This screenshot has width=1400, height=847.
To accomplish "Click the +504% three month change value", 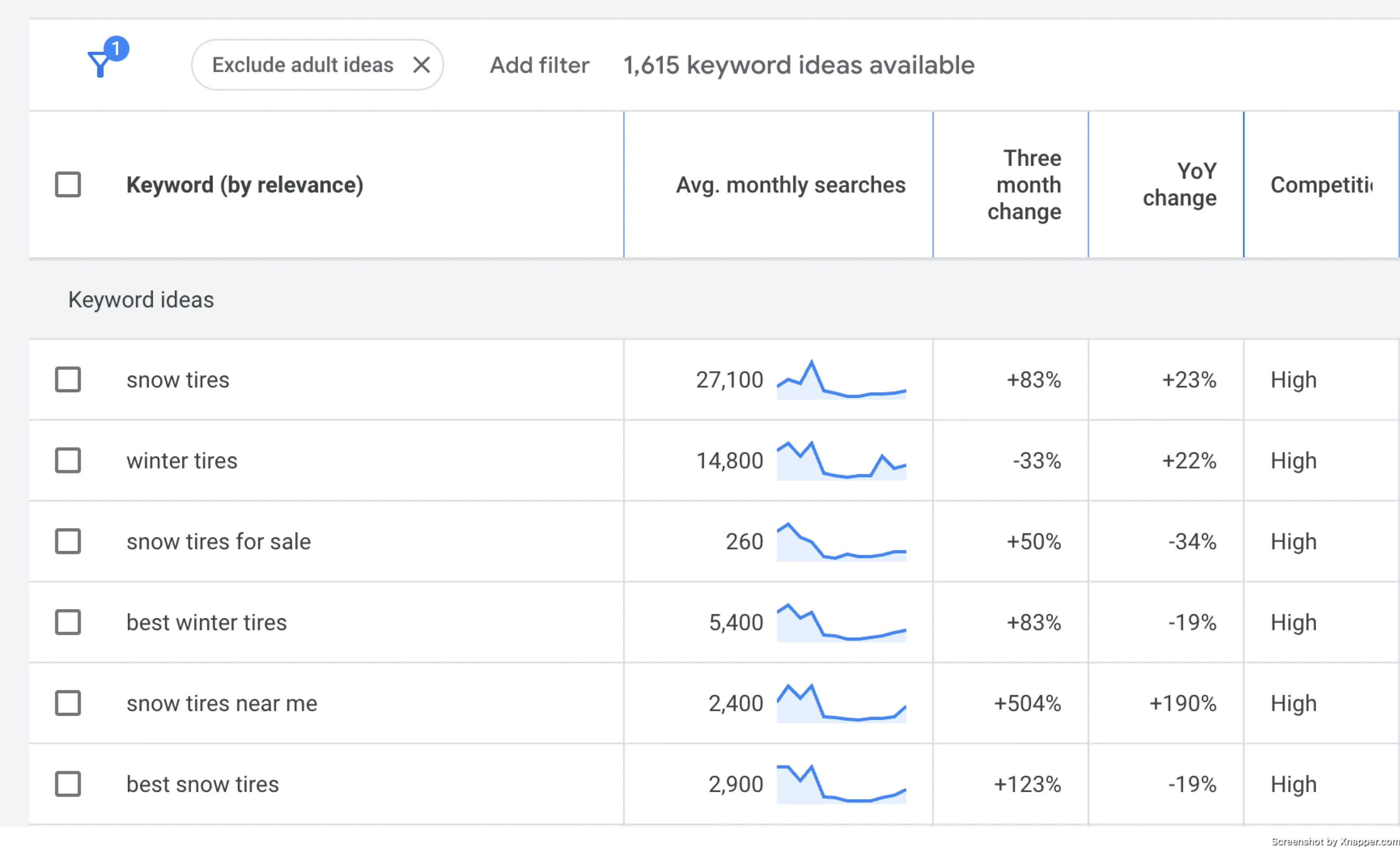I will [1027, 703].
